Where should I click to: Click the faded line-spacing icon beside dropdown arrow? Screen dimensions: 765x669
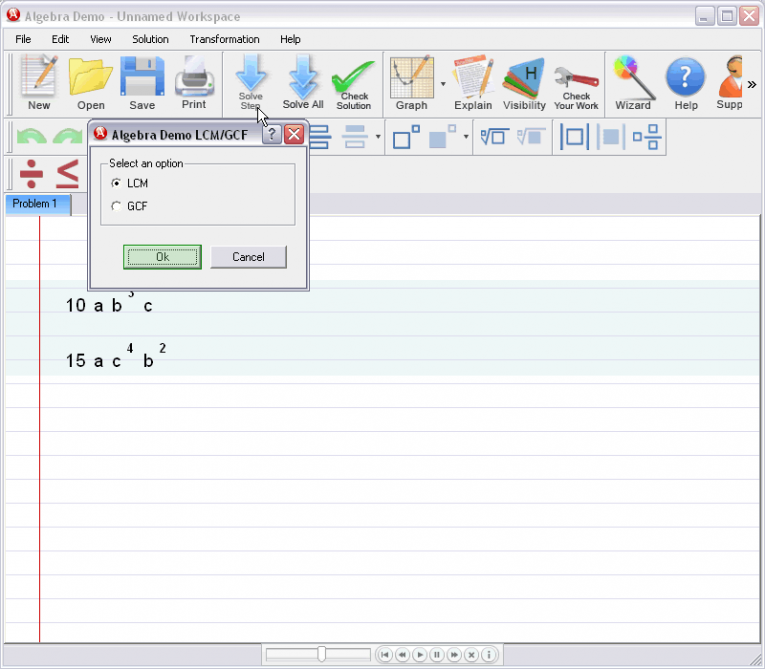[355, 137]
